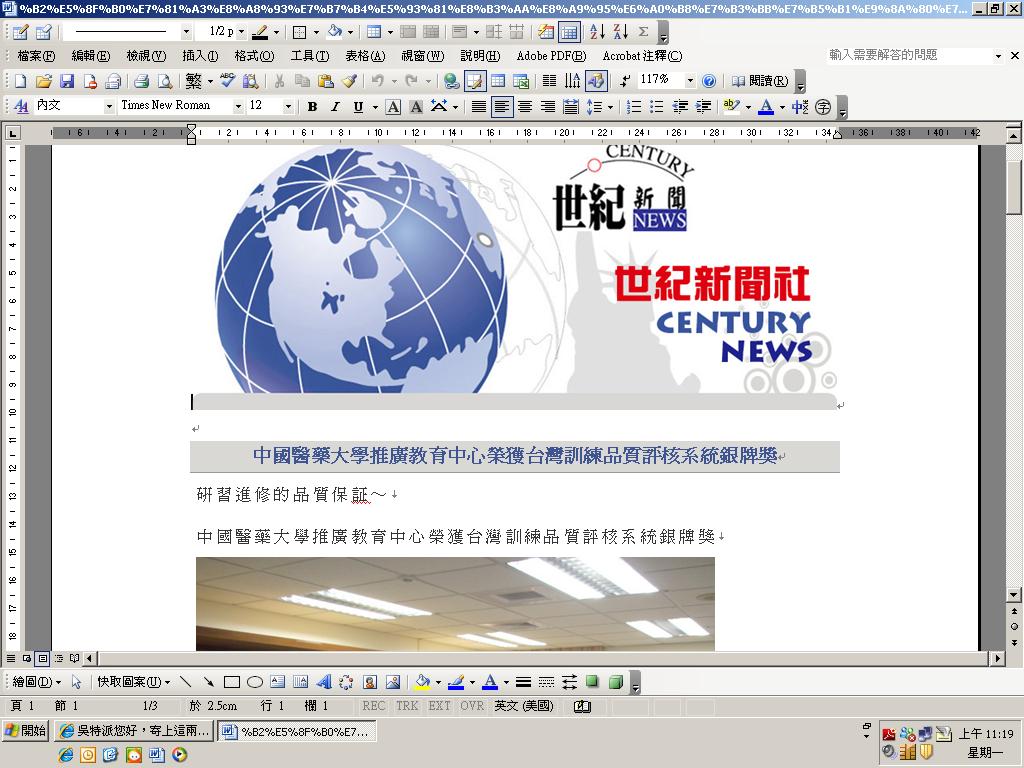Click the Save floppy disk icon
The image size is (1024, 768).
click(x=67, y=81)
